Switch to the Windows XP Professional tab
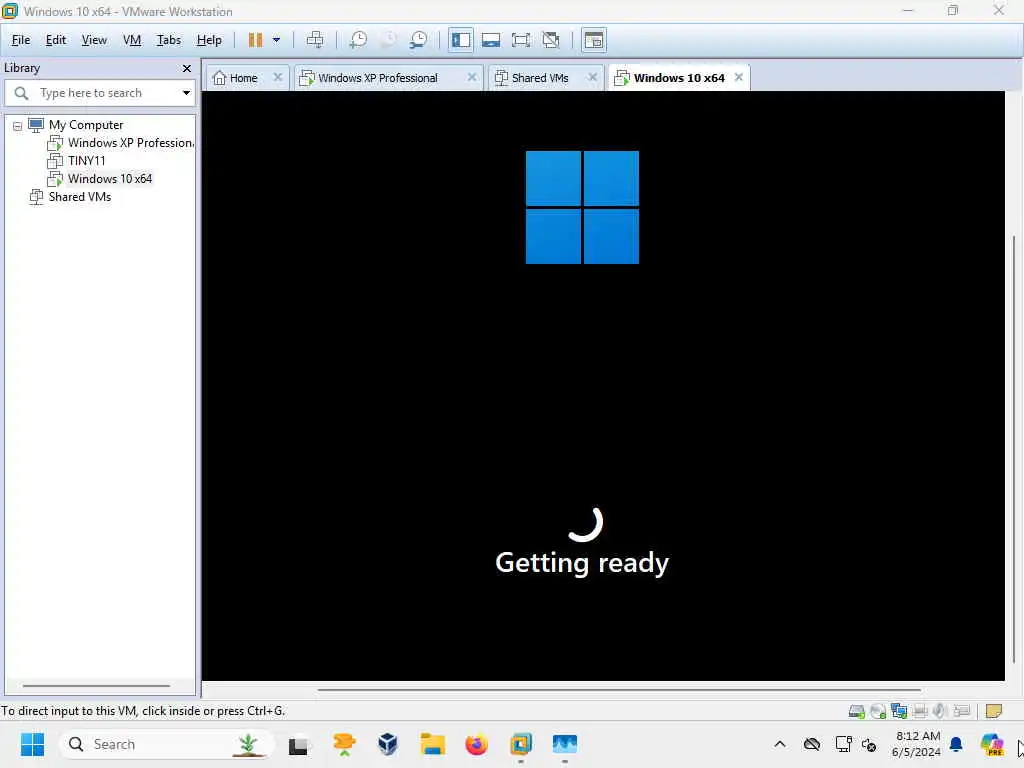Screen dimensions: 1024x768 (x=378, y=78)
